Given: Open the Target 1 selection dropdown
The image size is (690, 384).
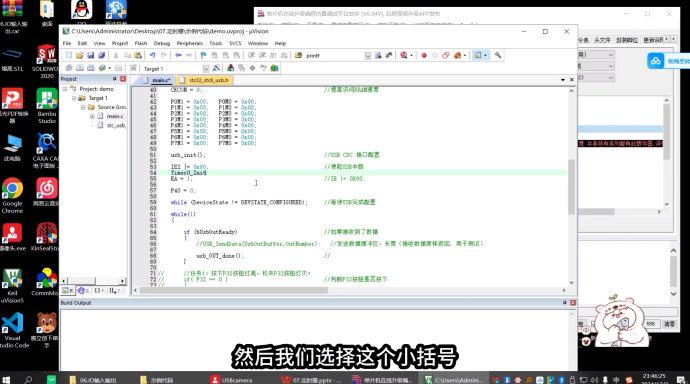Looking at the screenshot, I should click(x=206, y=69).
